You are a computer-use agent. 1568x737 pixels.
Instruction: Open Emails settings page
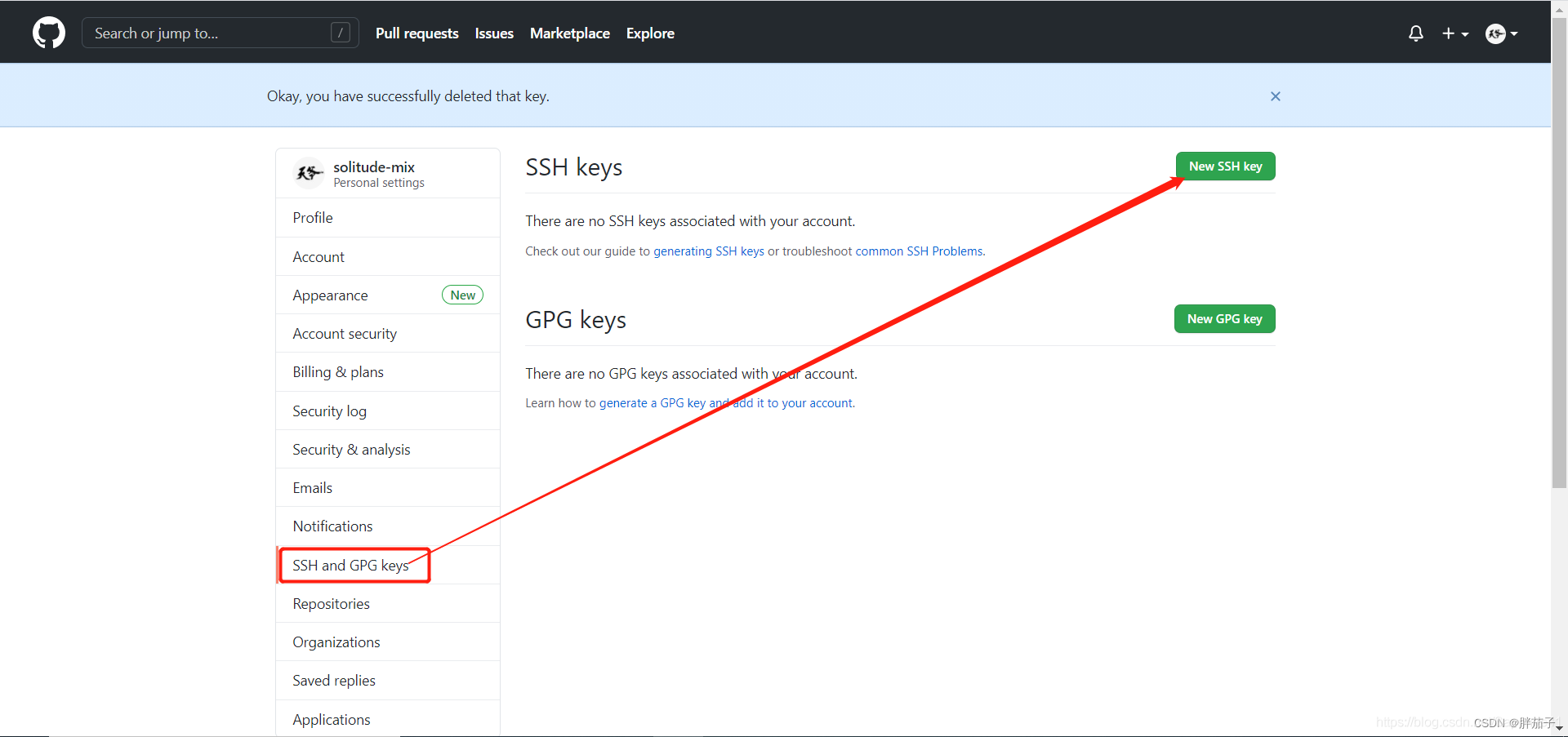tap(388, 488)
